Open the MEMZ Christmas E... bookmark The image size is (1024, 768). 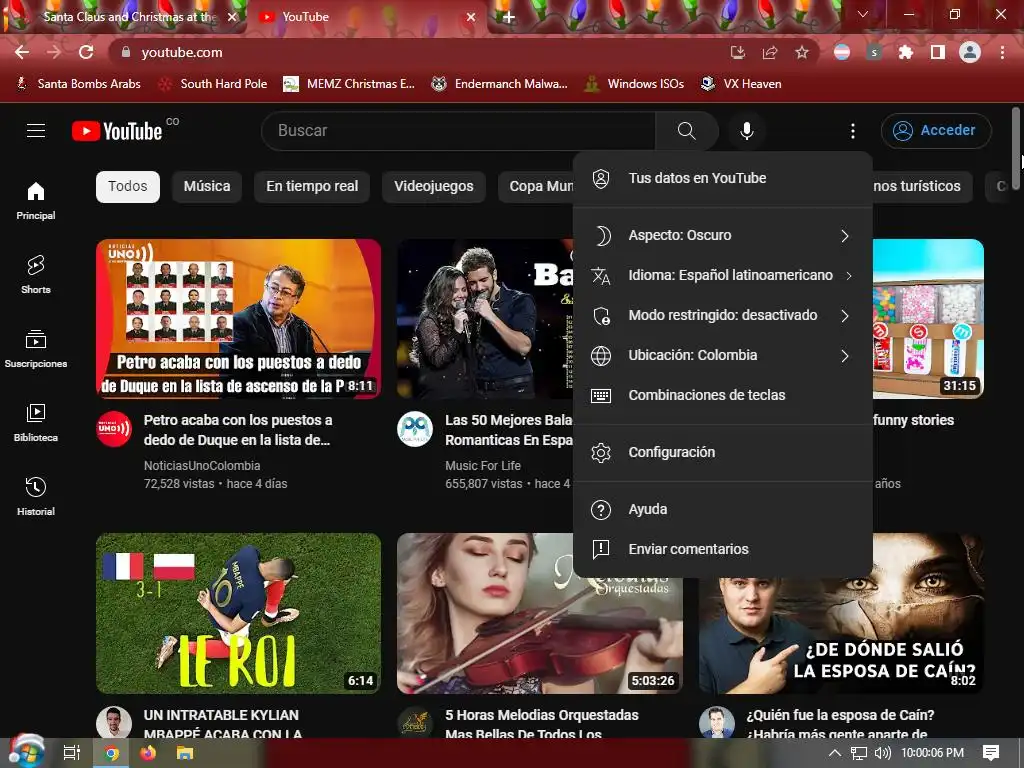[x=349, y=84]
